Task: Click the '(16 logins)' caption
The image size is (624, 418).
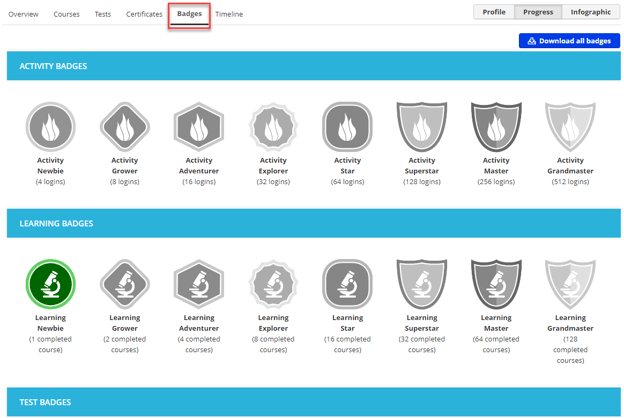Action: coord(199,182)
